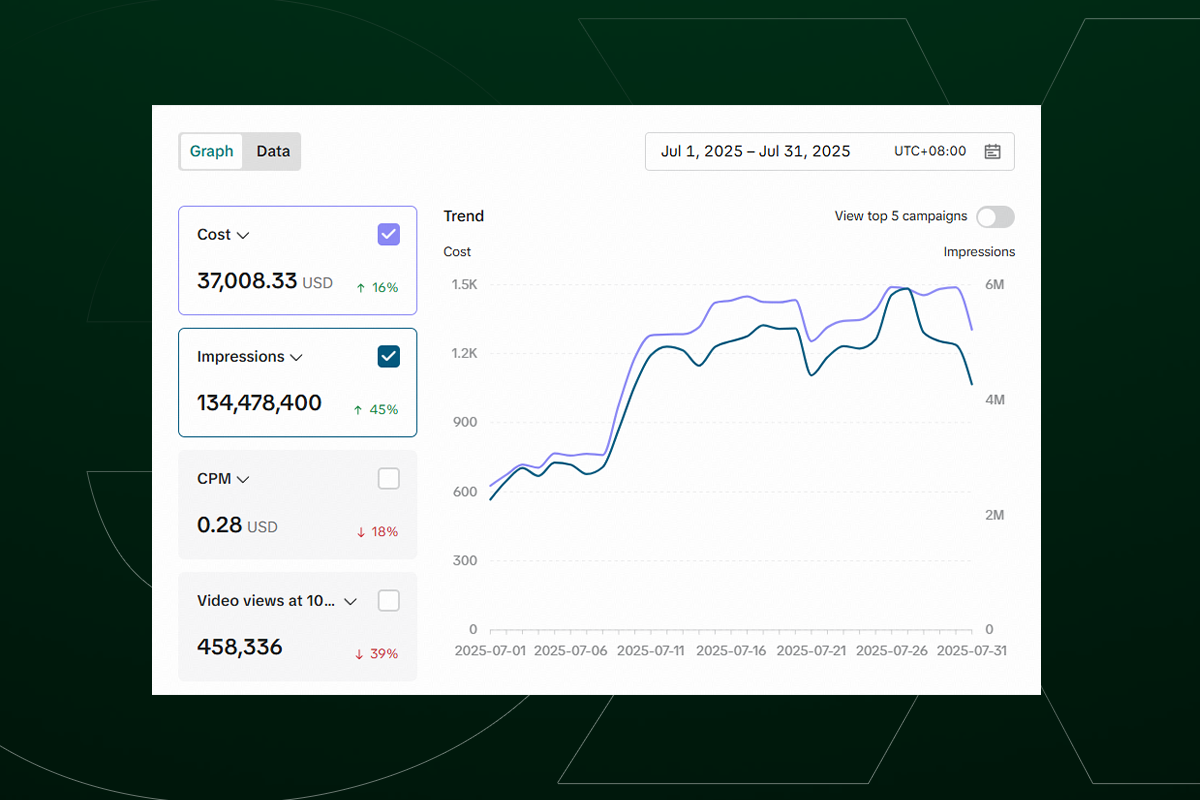Toggle the View top 5 campaigns switch

click(x=995, y=216)
